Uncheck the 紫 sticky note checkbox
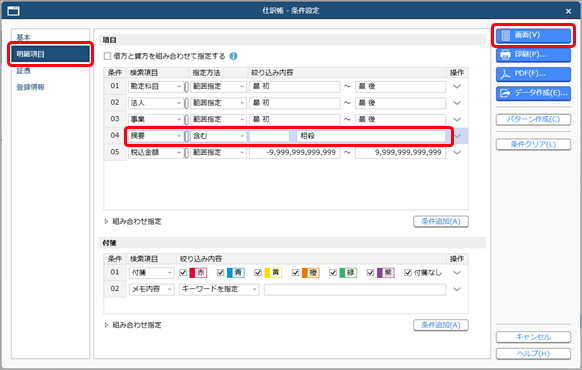582x370 pixels. pyautogui.click(x=370, y=273)
